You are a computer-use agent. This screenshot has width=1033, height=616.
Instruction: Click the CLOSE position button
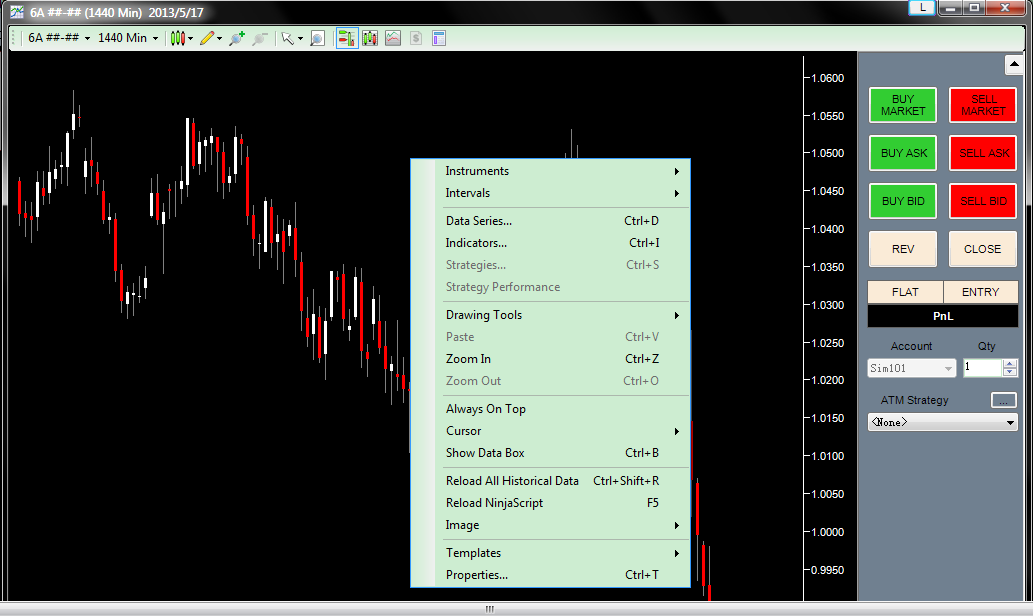(x=983, y=249)
